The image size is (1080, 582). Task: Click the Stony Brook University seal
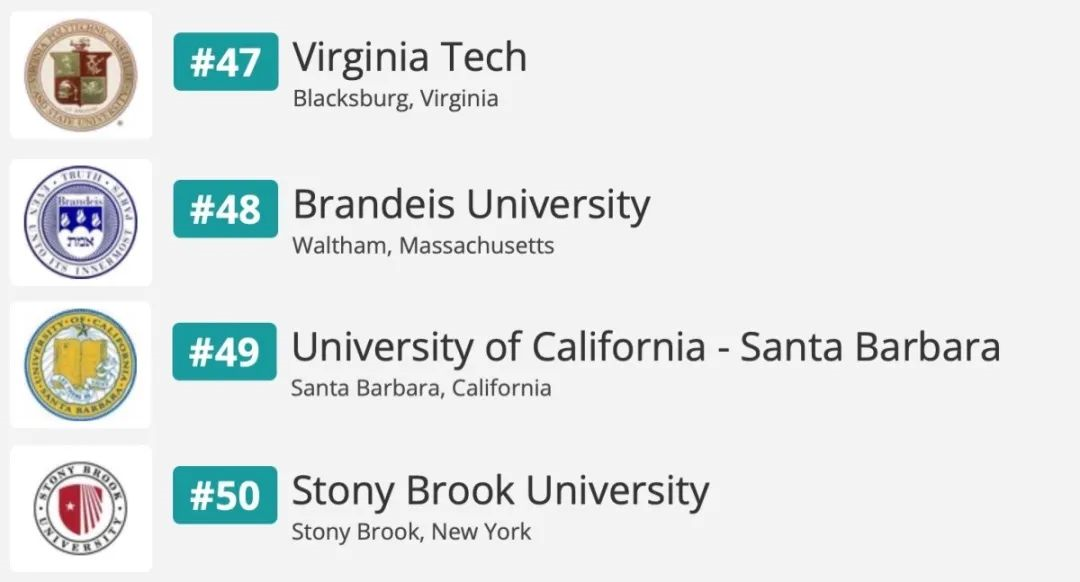[x=81, y=509]
